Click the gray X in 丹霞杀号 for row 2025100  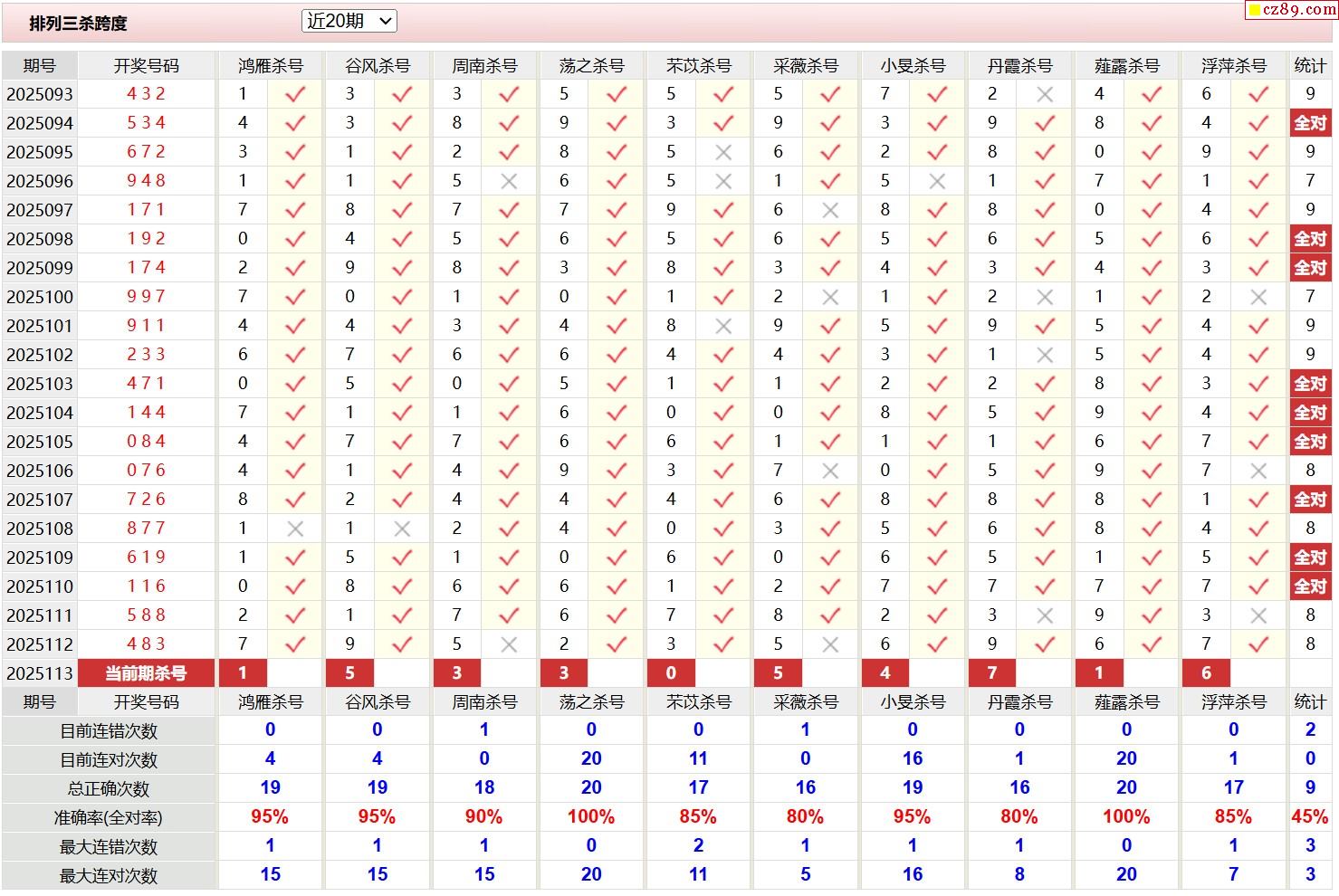[x=1045, y=297]
